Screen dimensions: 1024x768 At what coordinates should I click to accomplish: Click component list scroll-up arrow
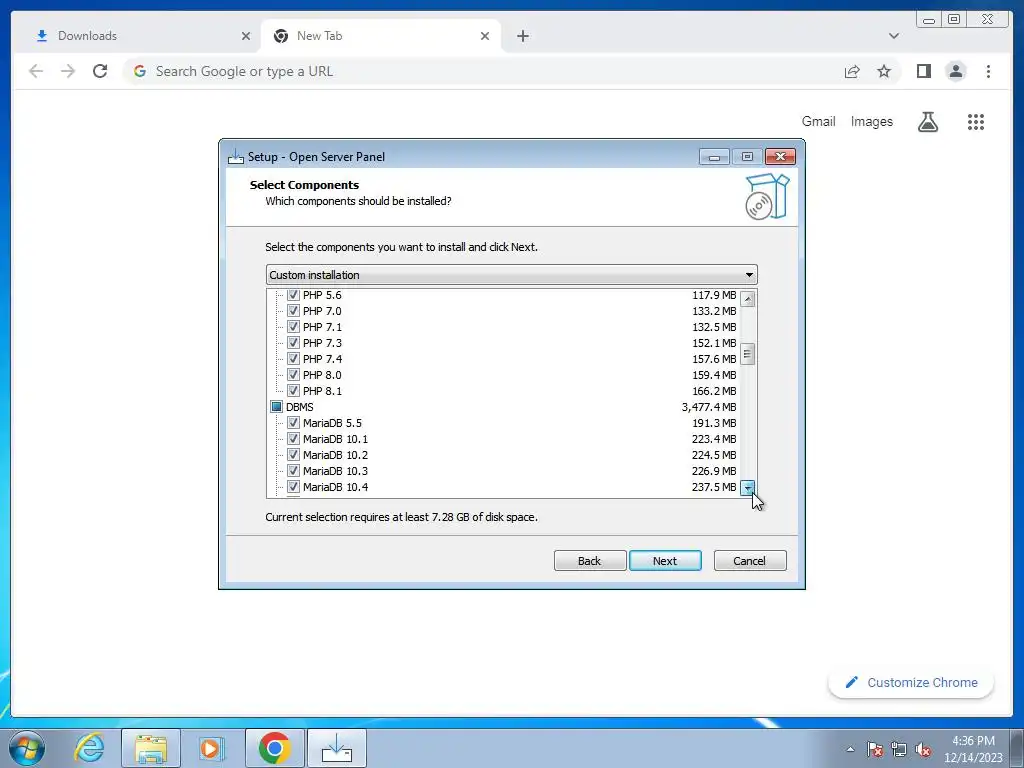(x=748, y=299)
